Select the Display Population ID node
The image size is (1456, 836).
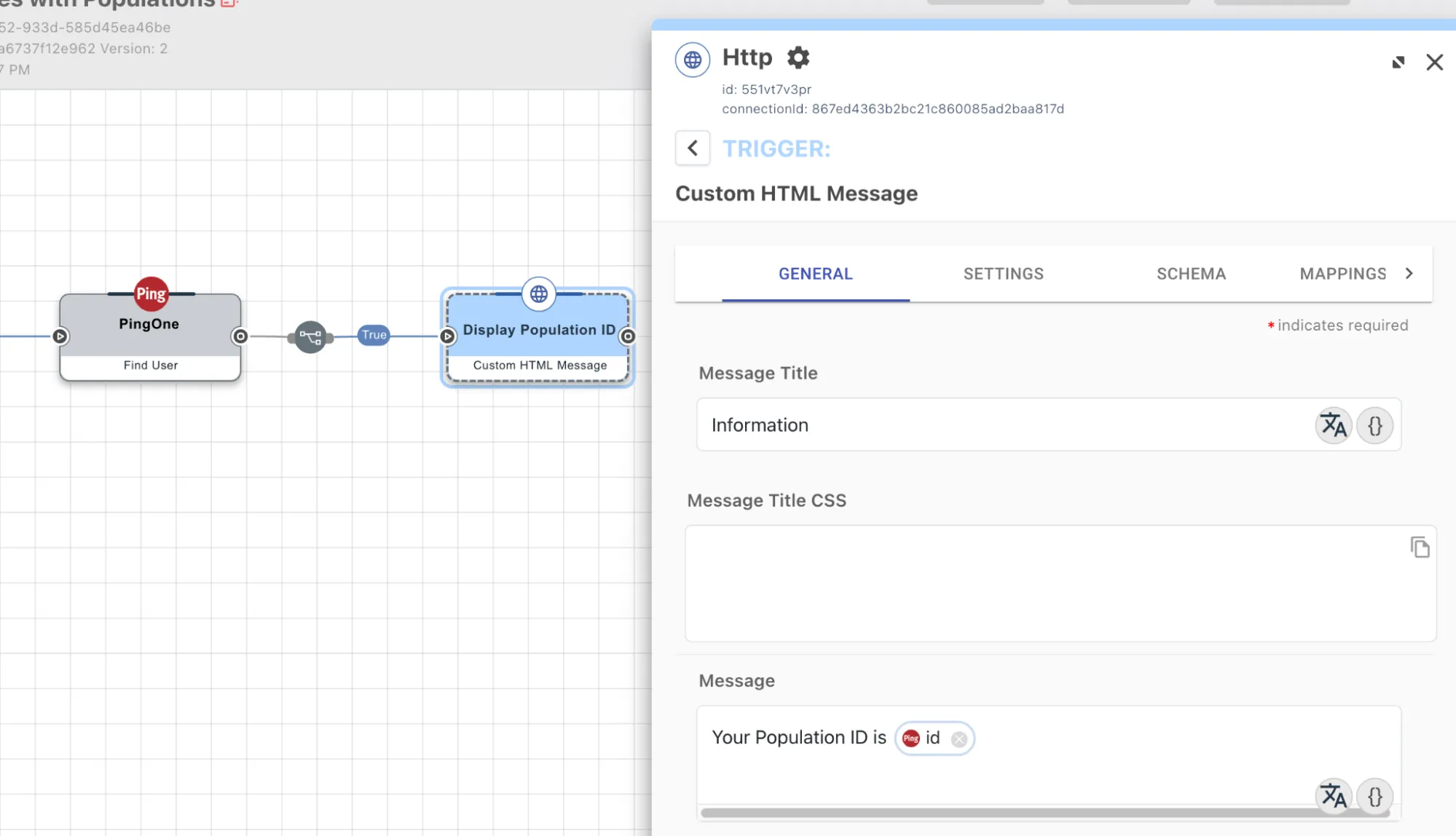(x=538, y=337)
